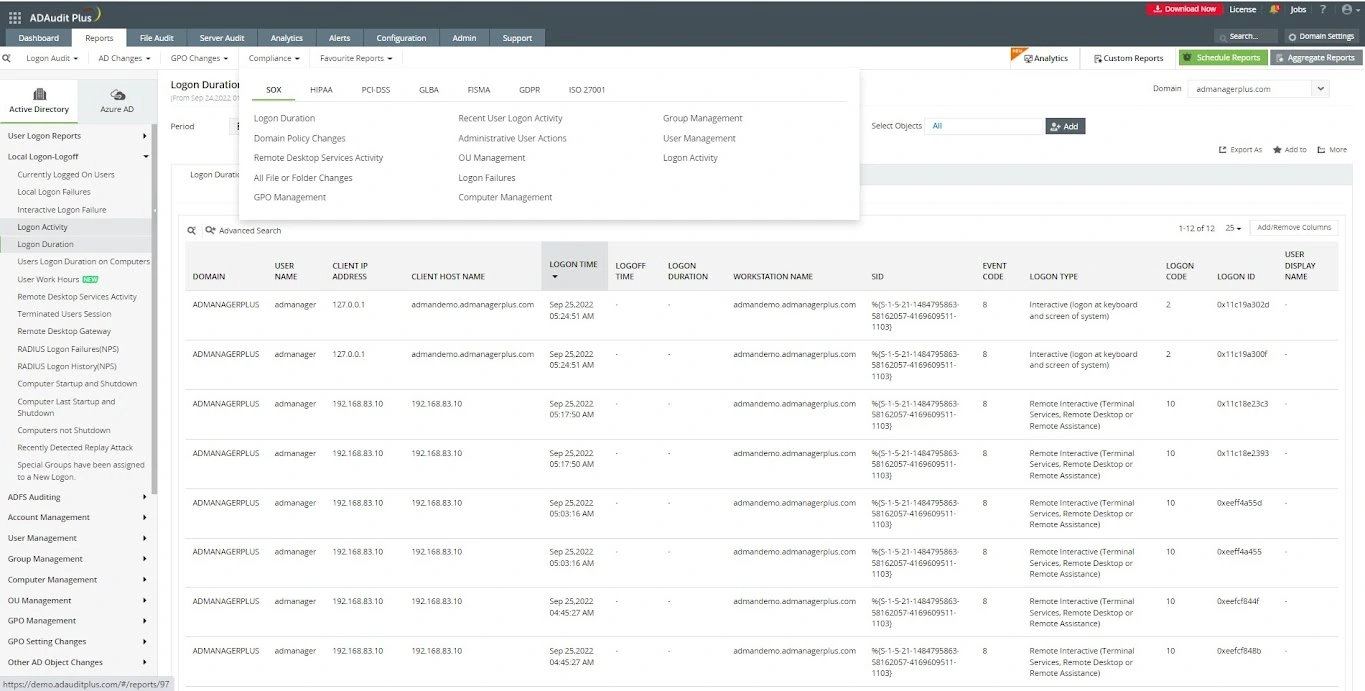Screen dimensions: 1365x691
Task: Open Domain Policy Changes report link
Action: 299,138
